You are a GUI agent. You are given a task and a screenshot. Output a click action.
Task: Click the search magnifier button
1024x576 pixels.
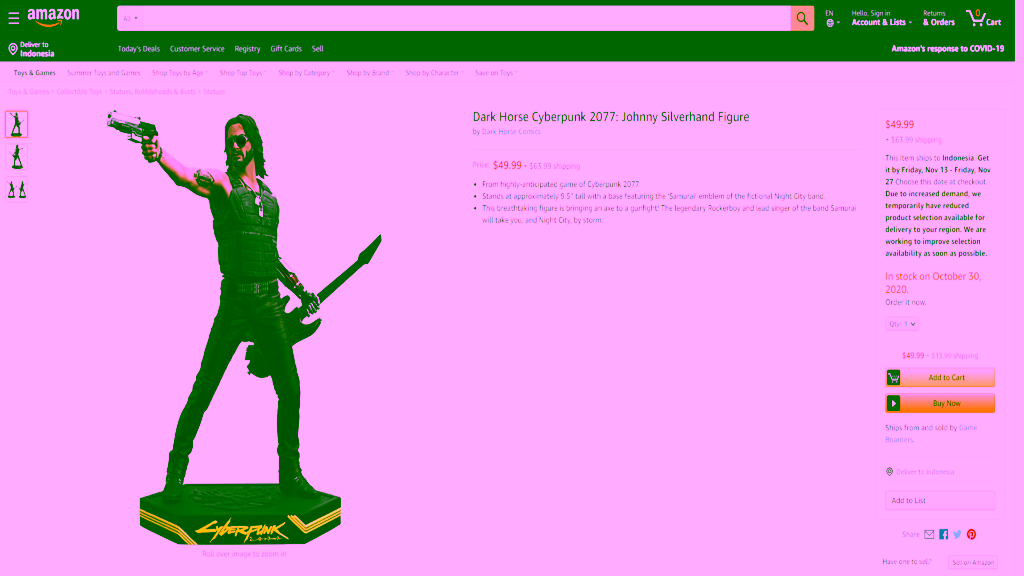[x=802, y=18]
